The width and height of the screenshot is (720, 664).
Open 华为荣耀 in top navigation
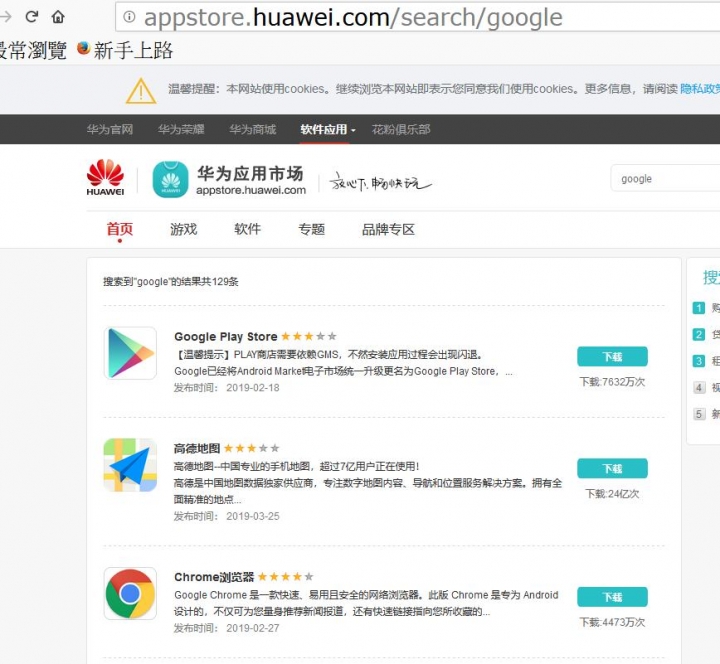pos(181,129)
